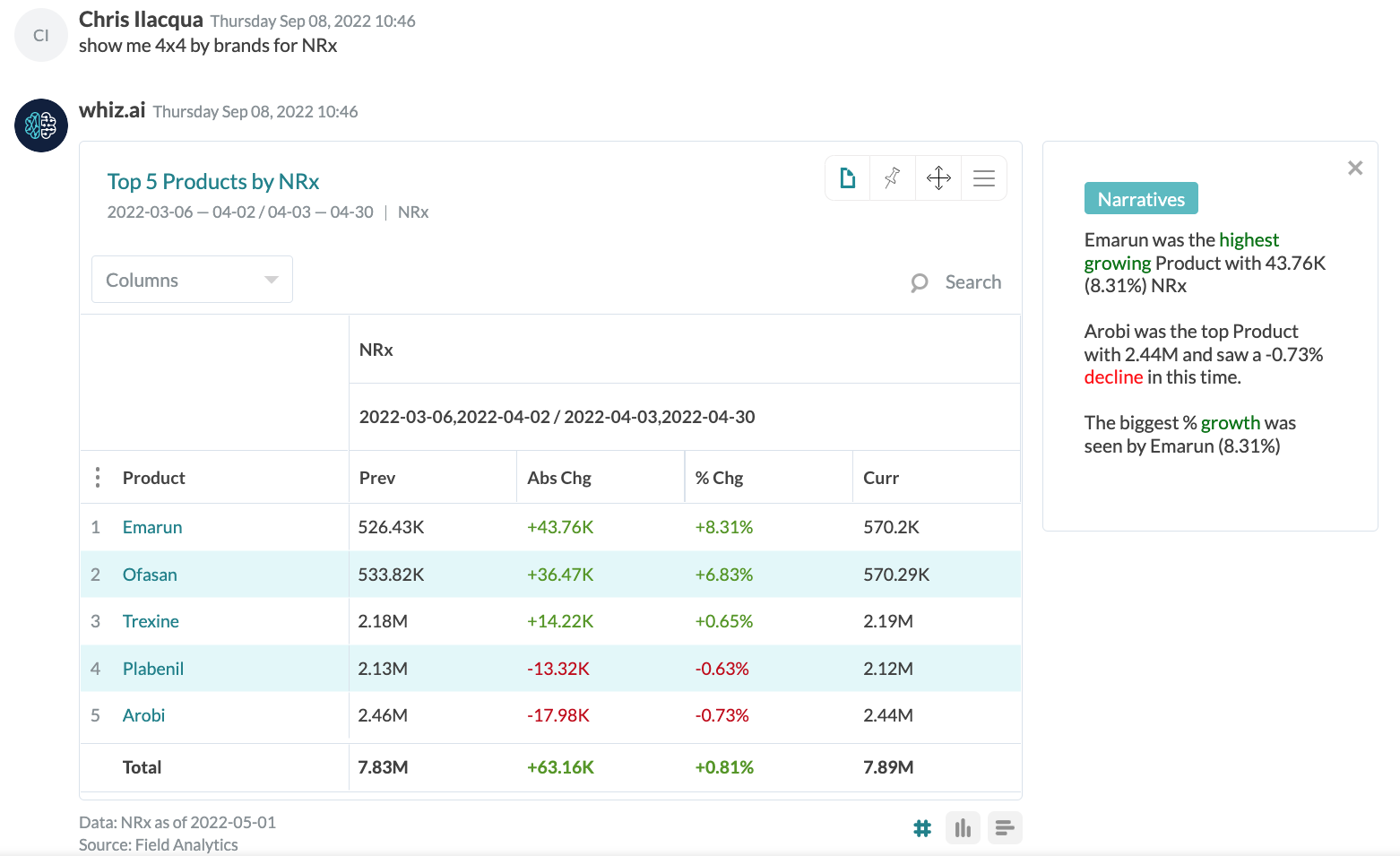Close the Narratives panel
1400x856 pixels.
[x=1355, y=169]
